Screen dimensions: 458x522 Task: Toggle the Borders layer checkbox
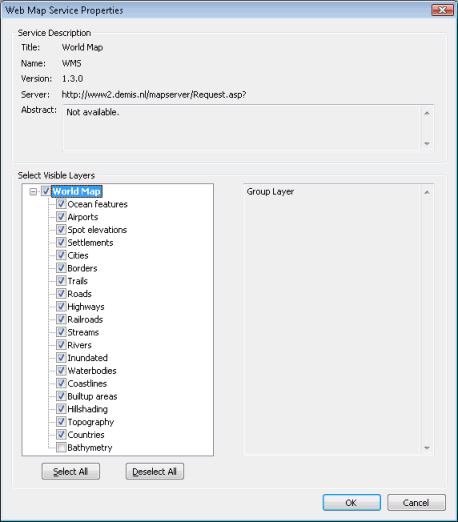[61, 268]
